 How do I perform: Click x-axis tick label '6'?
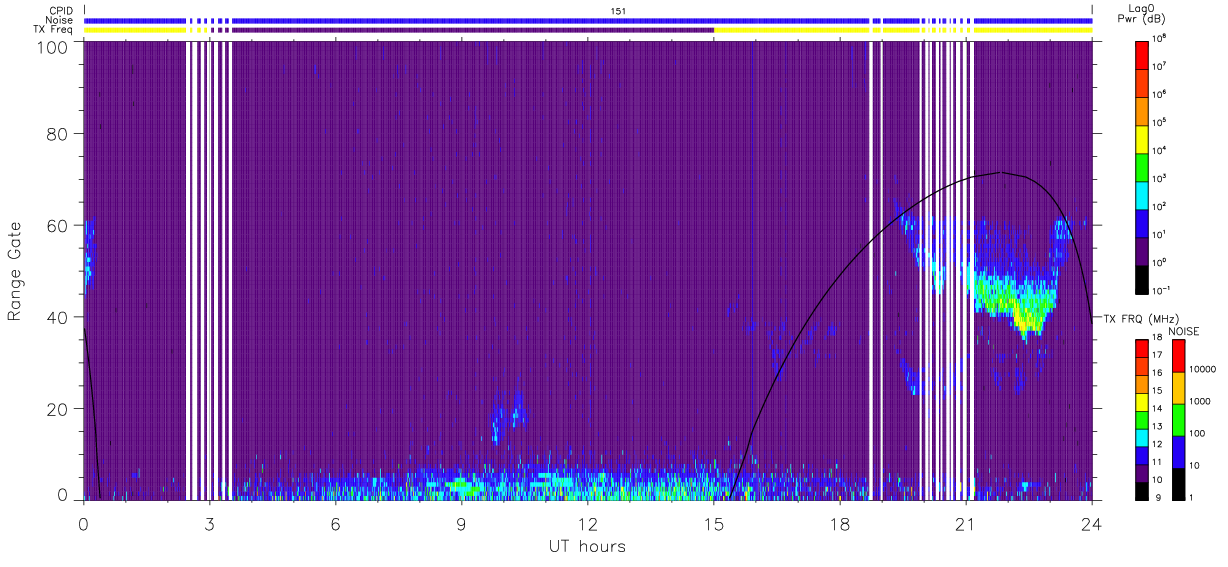tap(335, 524)
